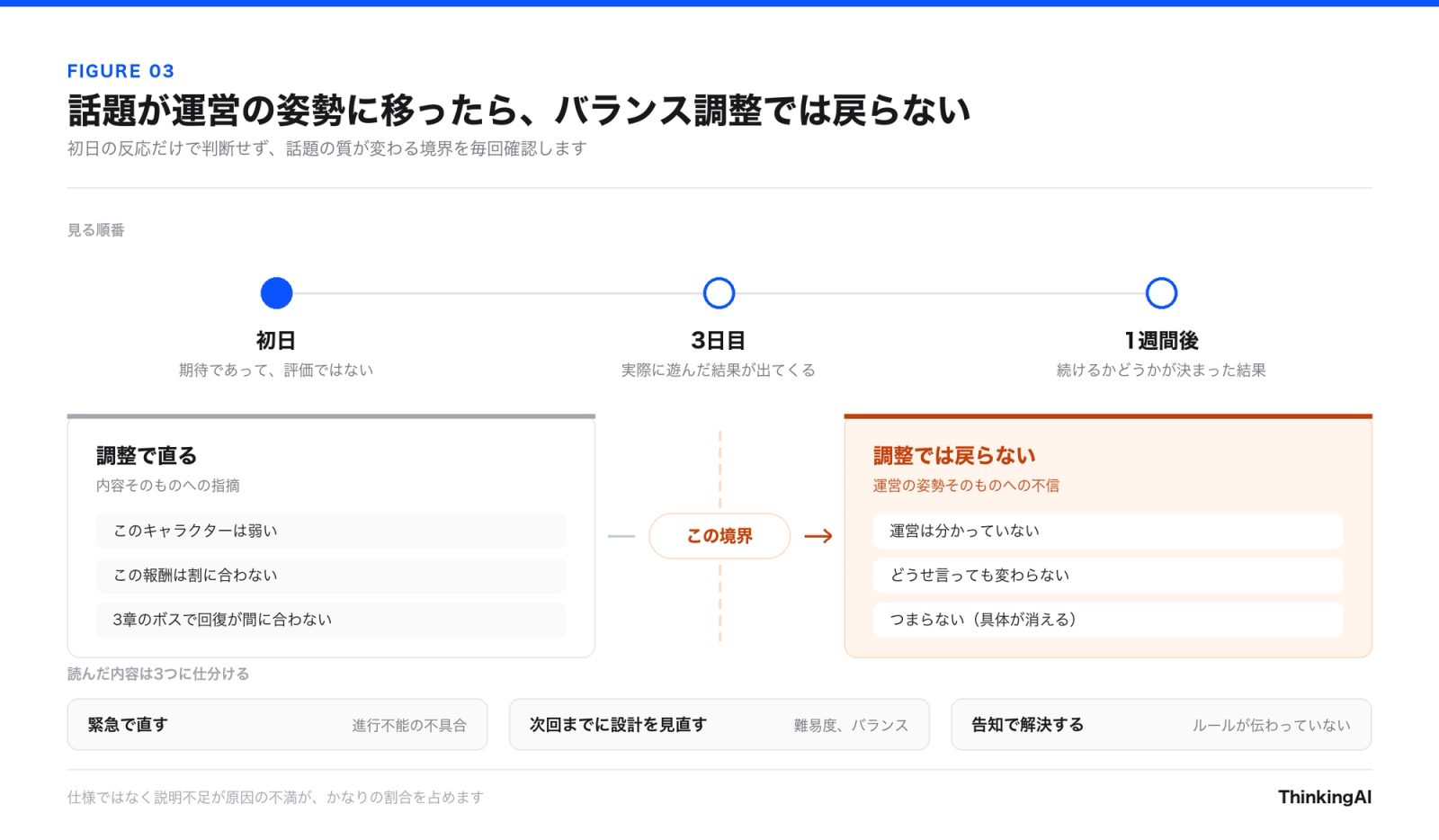1439x840 pixels.
Task: Select the 3章のボスで回復が間に合わない row
Action: coord(331,620)
